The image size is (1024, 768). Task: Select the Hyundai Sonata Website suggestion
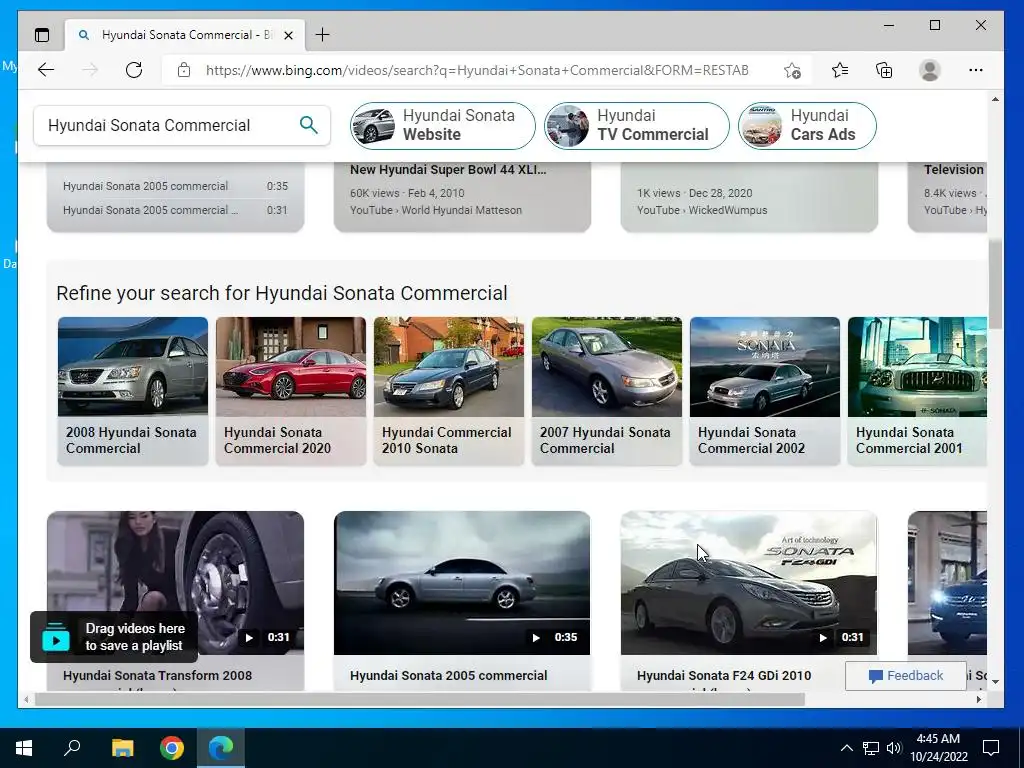click(443, 125)
